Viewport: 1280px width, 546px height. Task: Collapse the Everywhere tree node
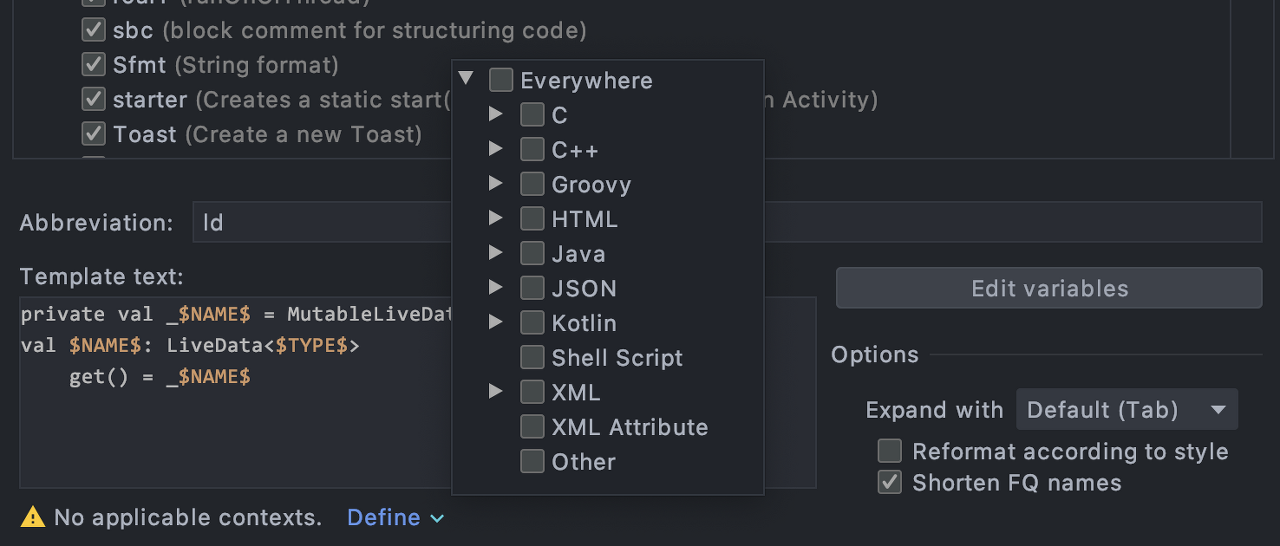pyautogui.click(x=465, y=79)
